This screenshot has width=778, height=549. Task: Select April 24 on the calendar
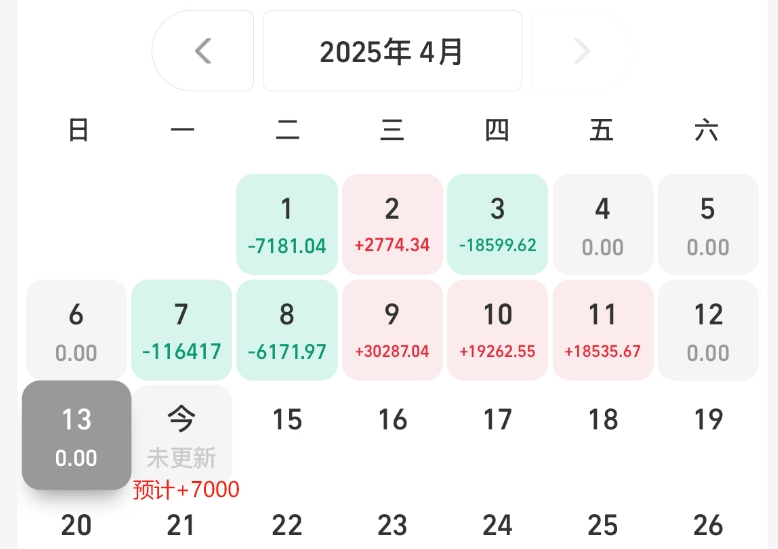(498, 525)
